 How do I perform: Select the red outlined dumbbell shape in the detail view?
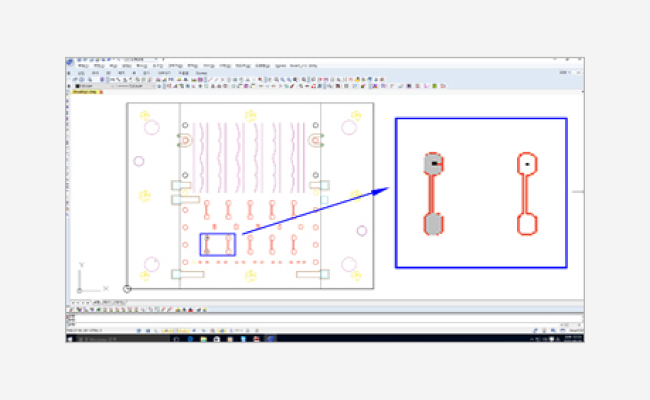[x=526, y=194]
